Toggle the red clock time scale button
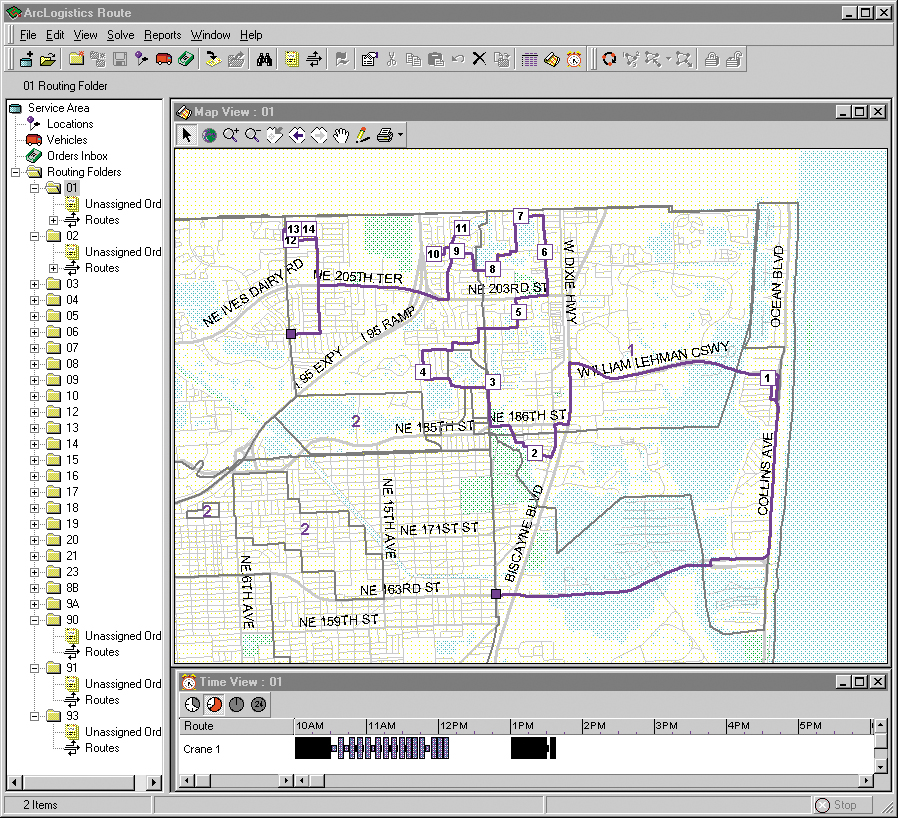 click(x=214, y=705)
